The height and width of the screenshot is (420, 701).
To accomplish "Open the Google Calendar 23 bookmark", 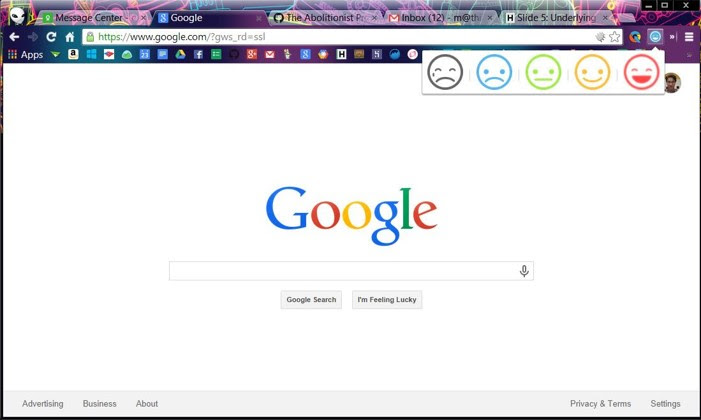I will point(144,54).
